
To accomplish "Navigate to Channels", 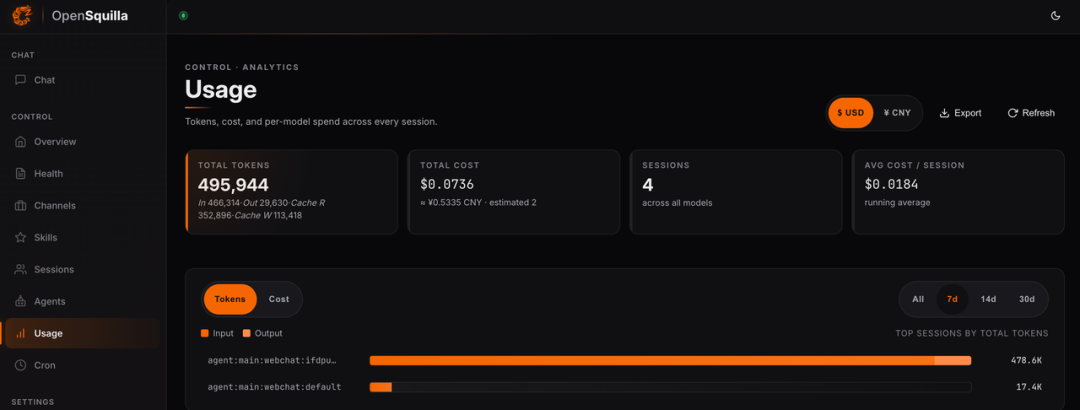I will pyautogui.click(x=83, y=205).
